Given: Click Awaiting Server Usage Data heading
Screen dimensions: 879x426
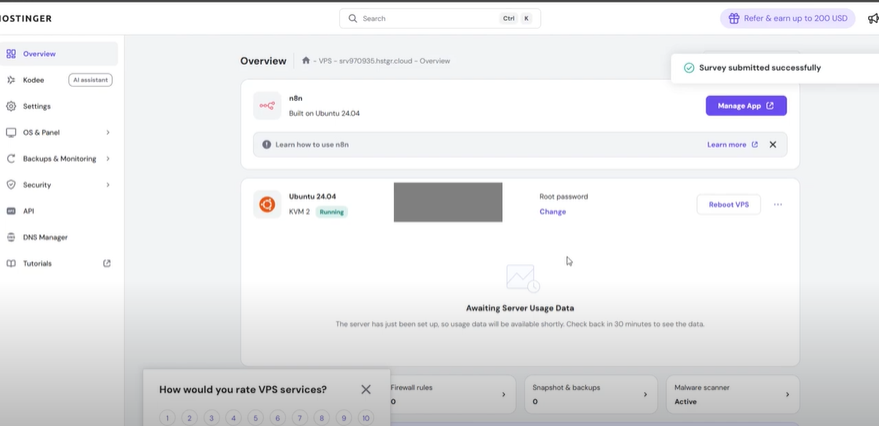Looking at the screenshot, I should pyautogui.click(x=520, y=308).
